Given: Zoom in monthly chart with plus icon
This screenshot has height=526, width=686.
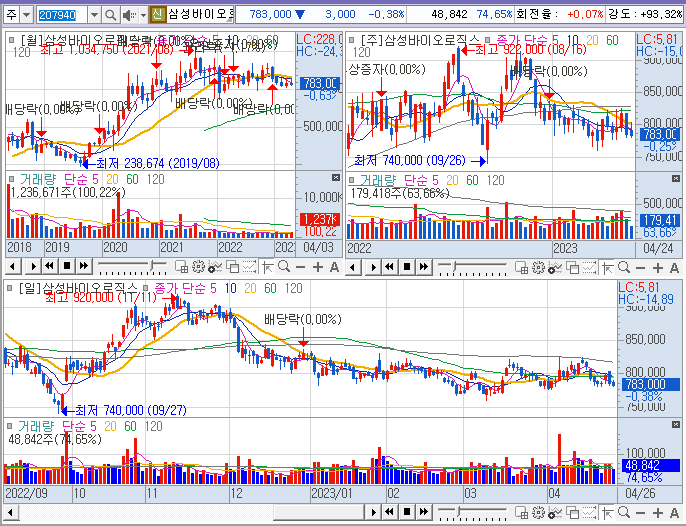Looking at the screenshot, I should point(318,267).
